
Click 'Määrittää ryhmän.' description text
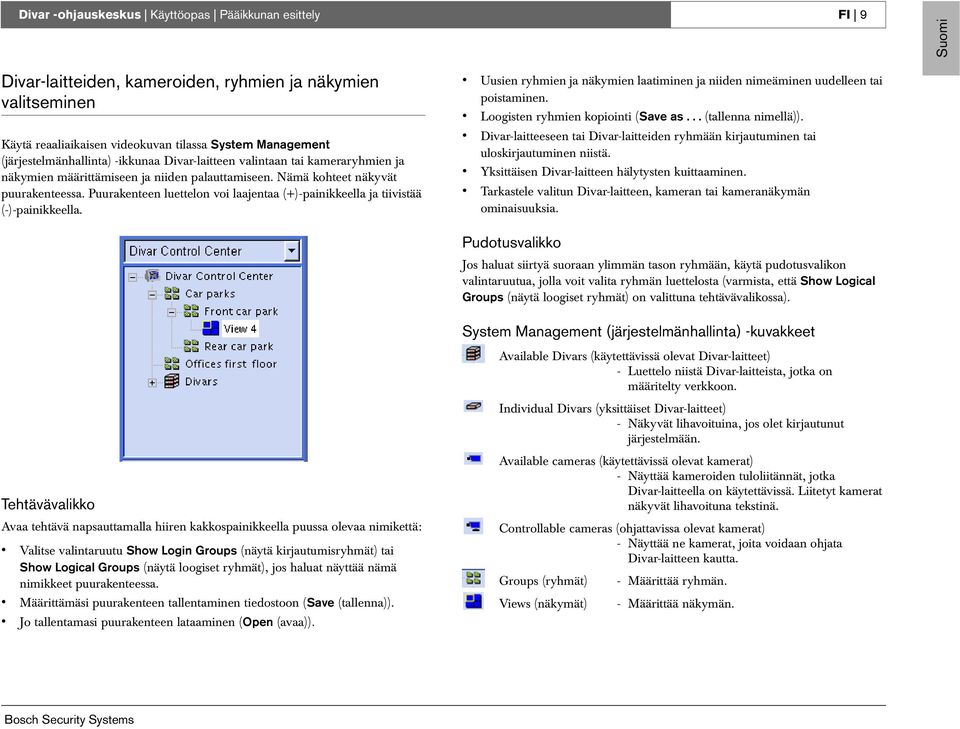677,581
